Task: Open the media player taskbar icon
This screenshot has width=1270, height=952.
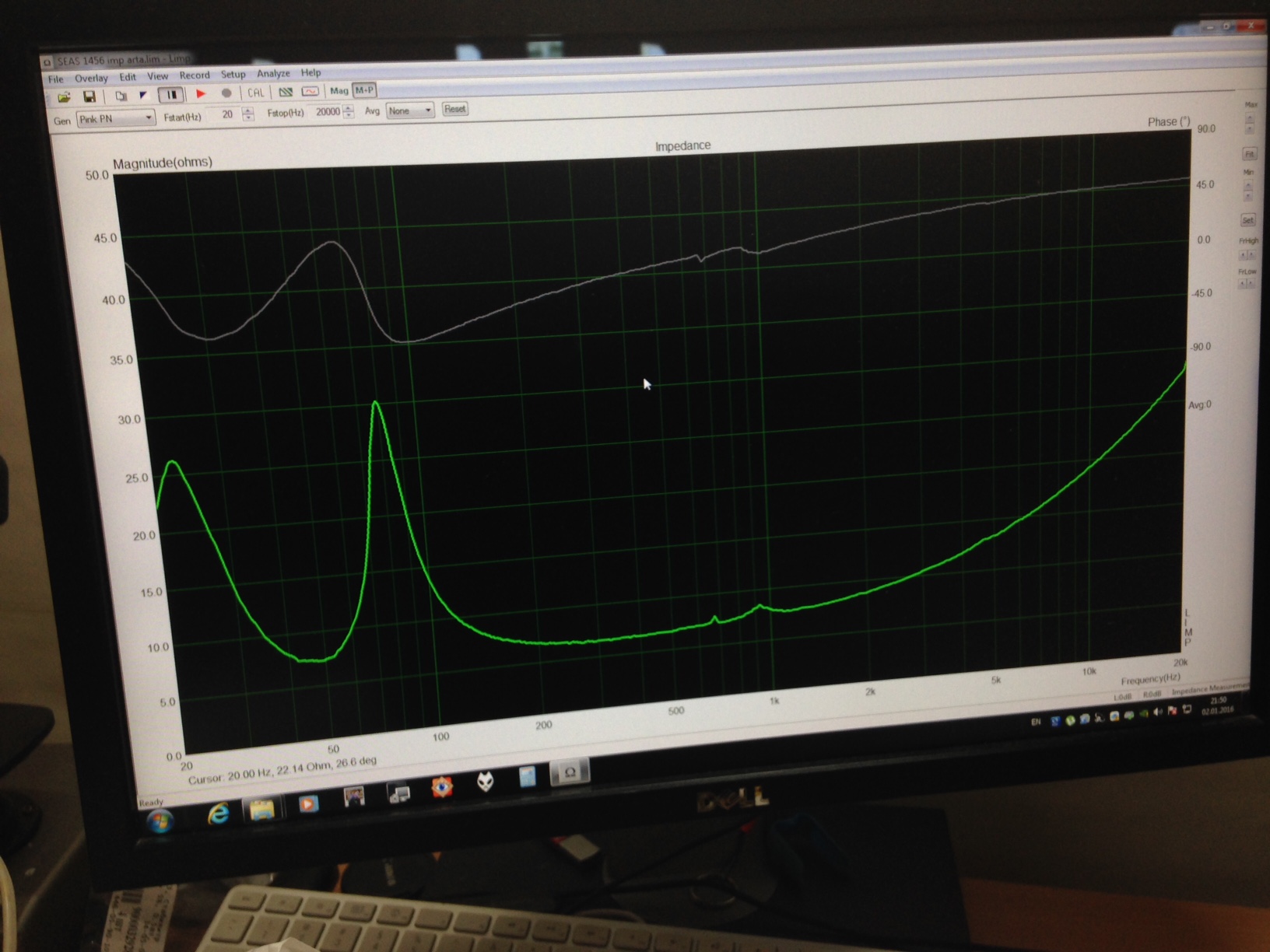Action: click(308, 803)
